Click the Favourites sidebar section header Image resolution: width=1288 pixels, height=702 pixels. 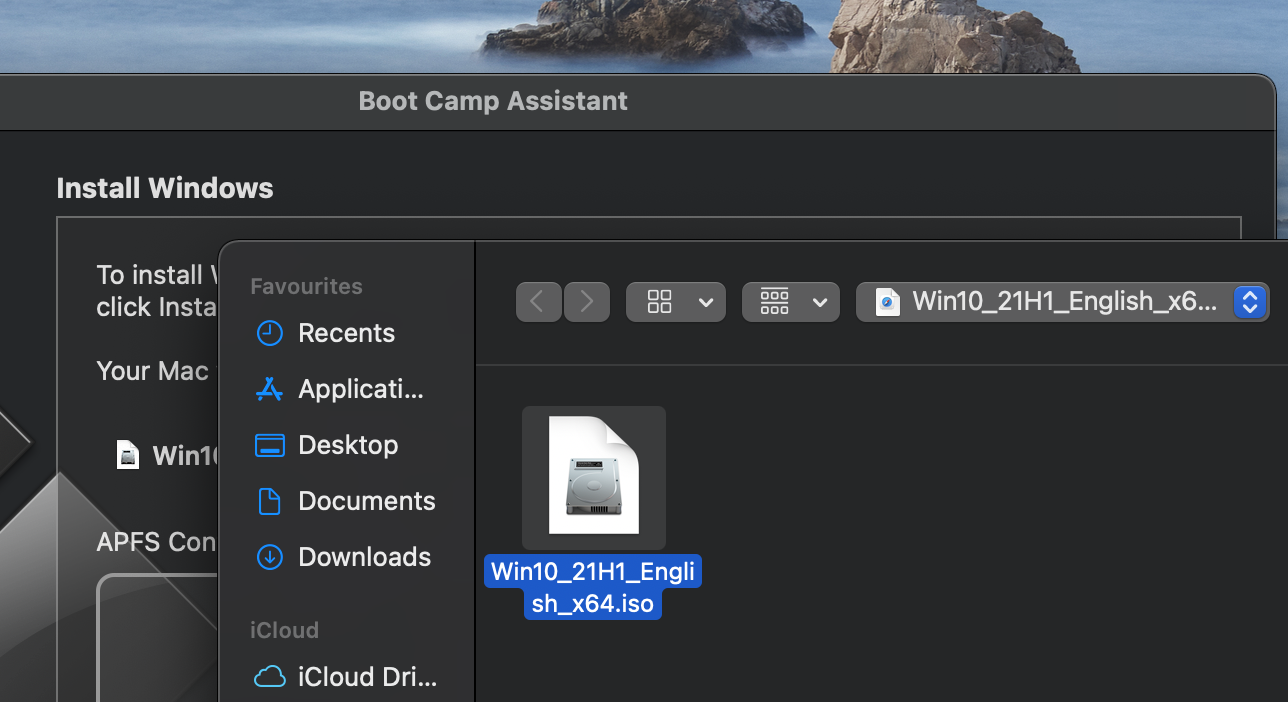click(x=306, y=286)
